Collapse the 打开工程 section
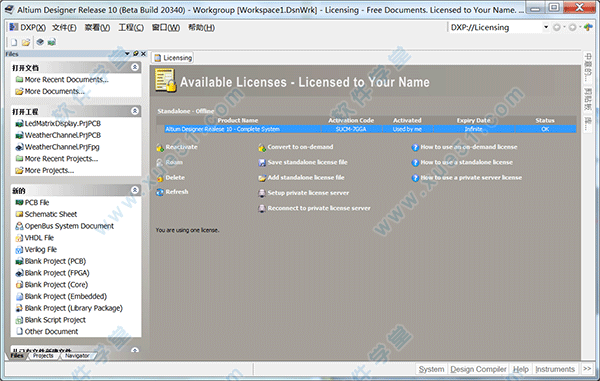The image size is (600, 381). (135, 111)
